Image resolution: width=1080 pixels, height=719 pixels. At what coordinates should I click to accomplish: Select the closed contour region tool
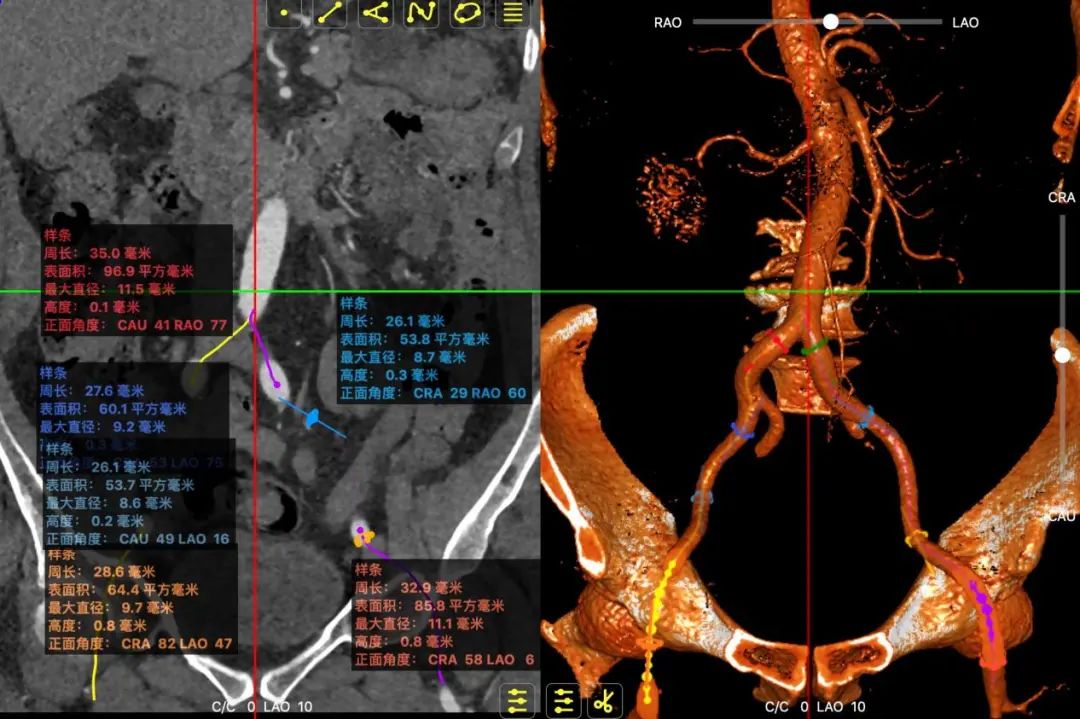467,12
